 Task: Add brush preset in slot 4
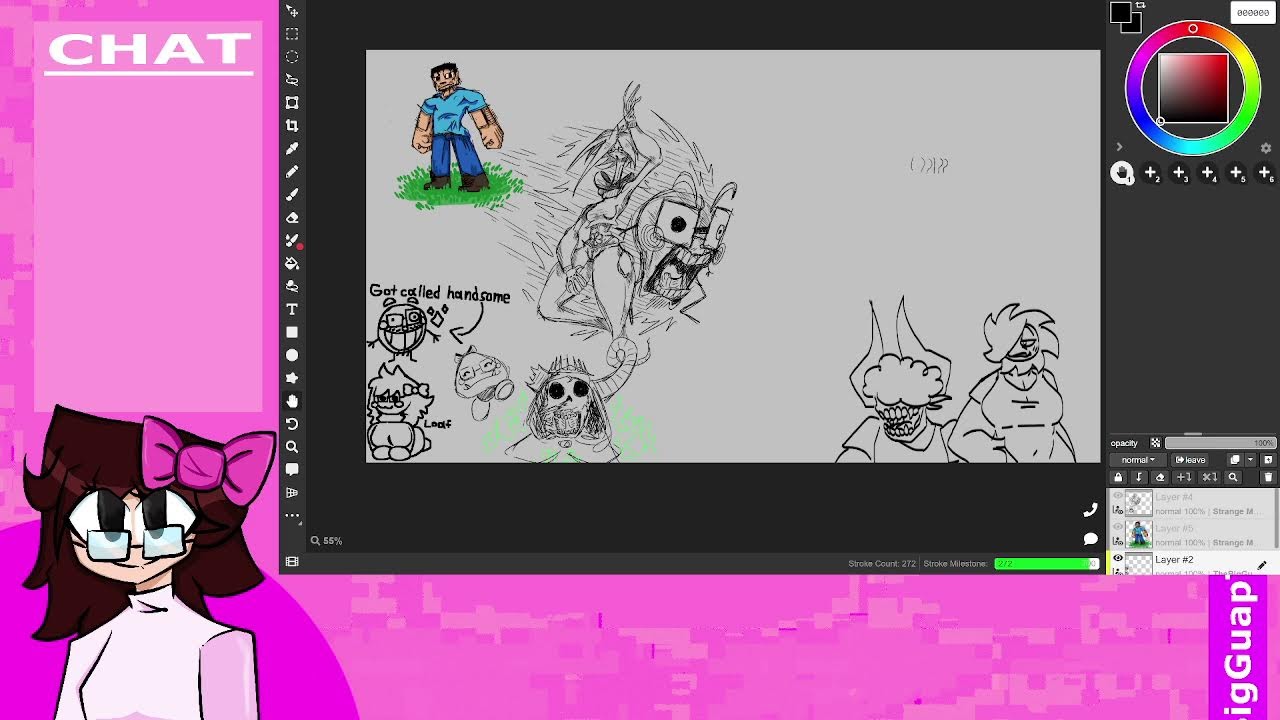1208,173
